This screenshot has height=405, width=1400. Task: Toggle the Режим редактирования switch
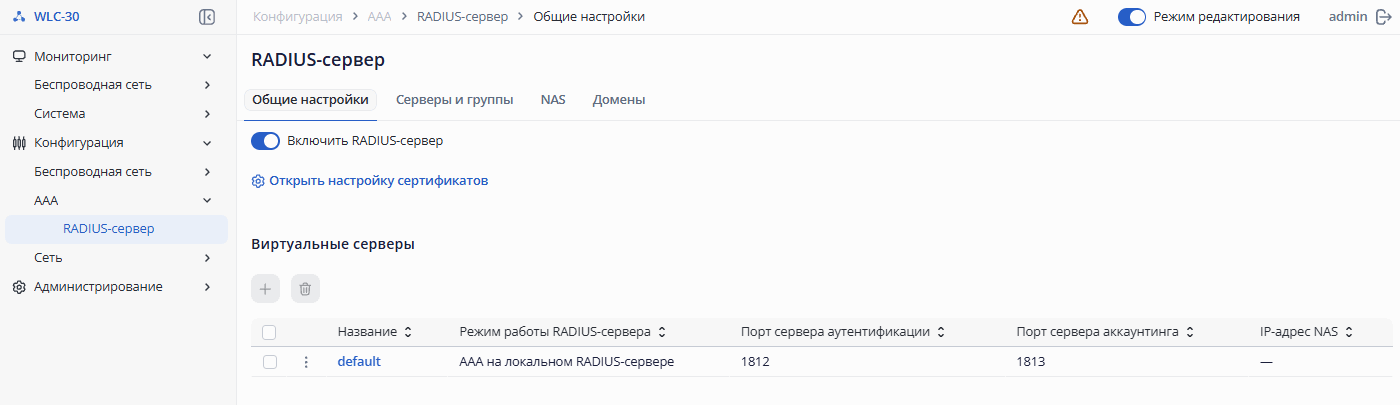(1131, 17)
